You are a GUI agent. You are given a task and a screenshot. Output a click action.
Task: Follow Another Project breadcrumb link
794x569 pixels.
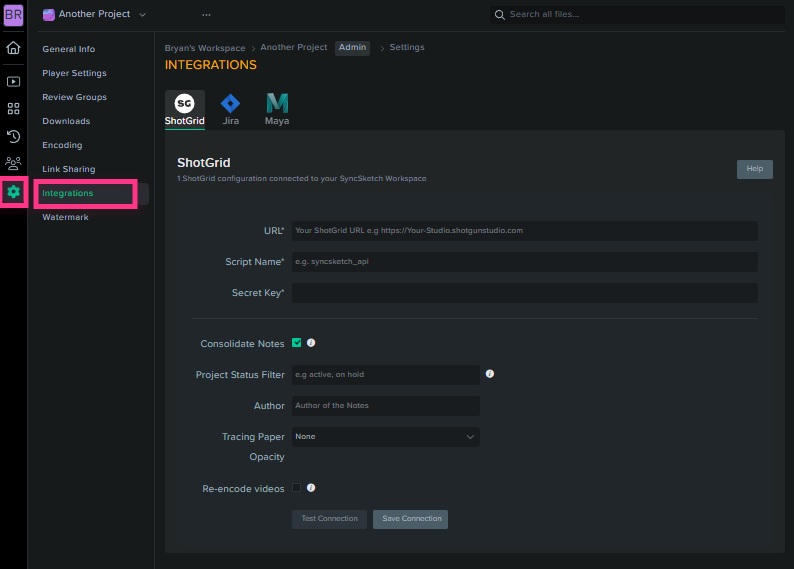pos(294,47)
